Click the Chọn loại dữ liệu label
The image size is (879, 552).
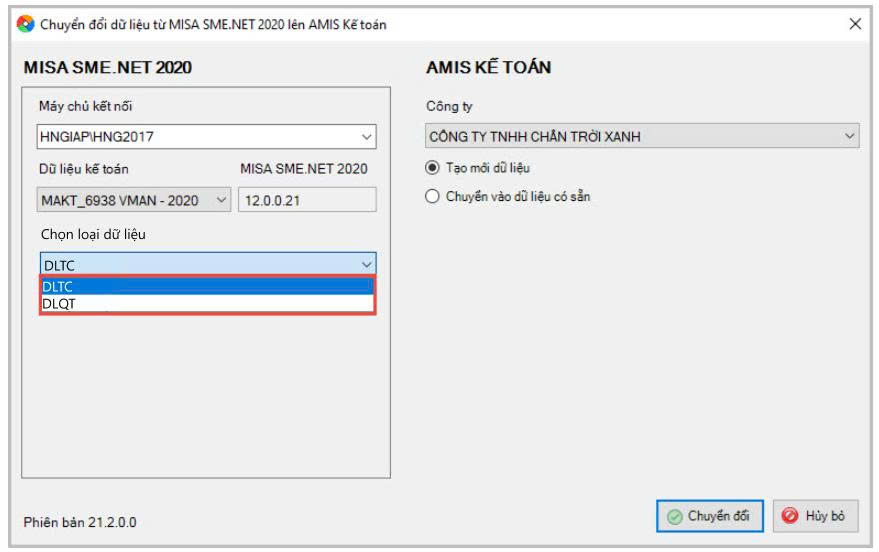click(x=93, y=234)
